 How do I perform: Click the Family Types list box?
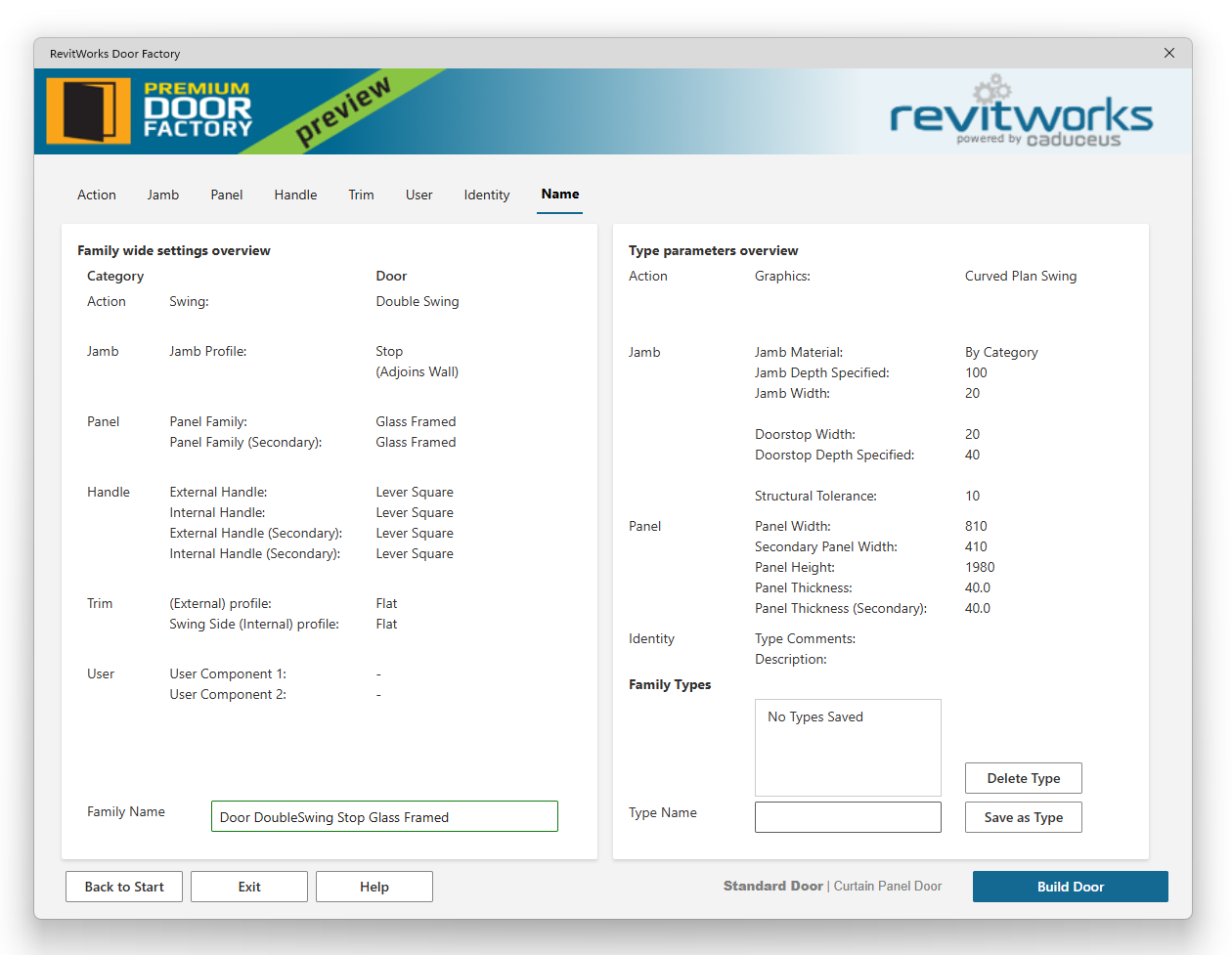click(848, 747)
